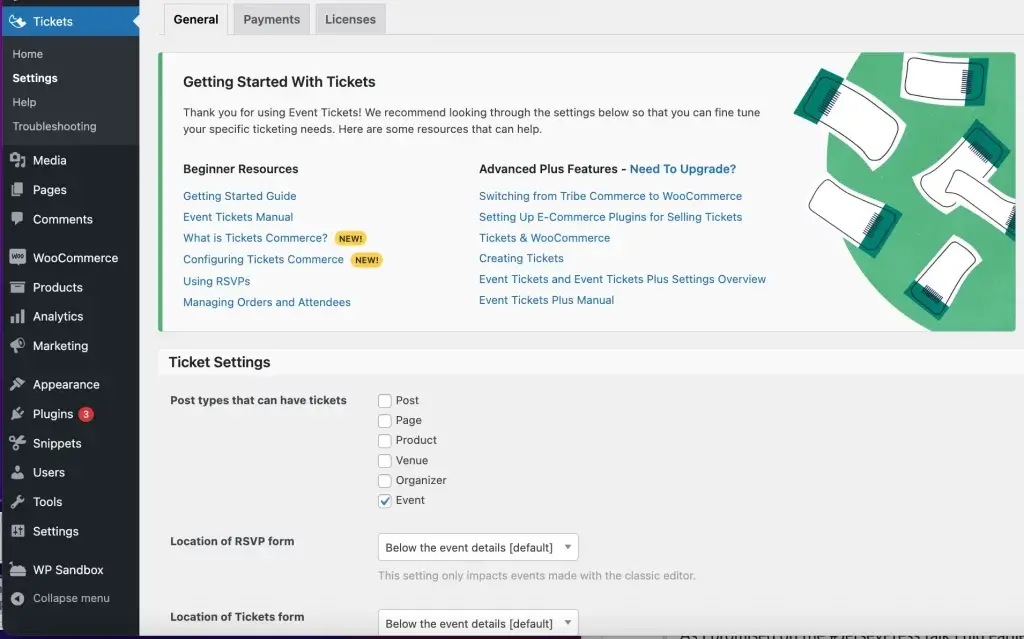Open Troubleshooting in the Tickets submenu

54,127
